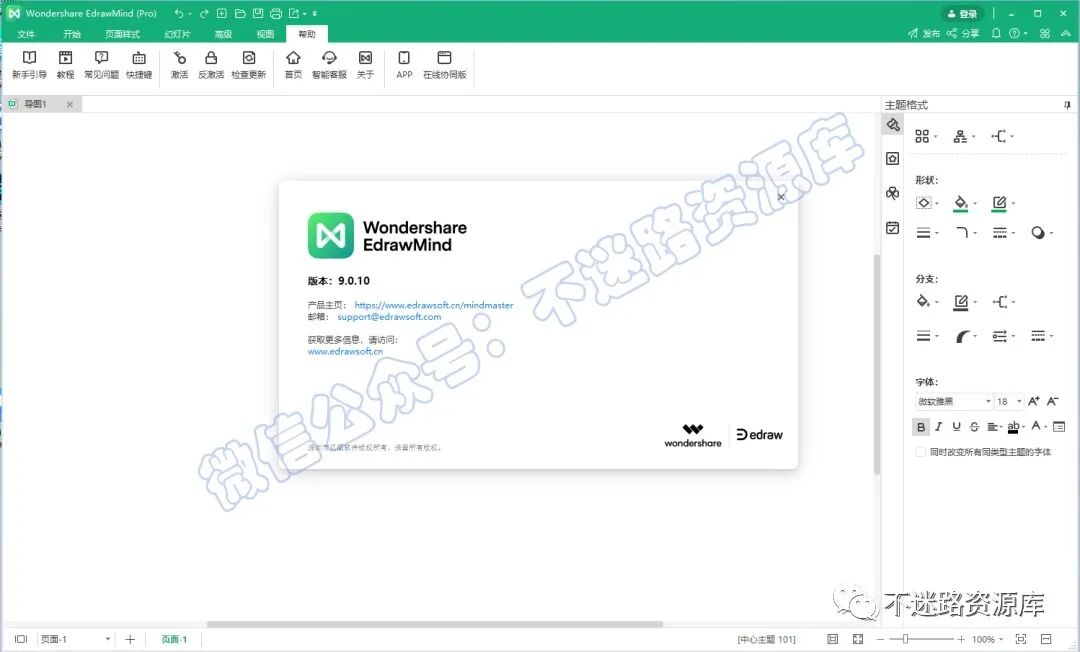Open the 首页 home page icon

pyautogui.click(x=293, y=65)
